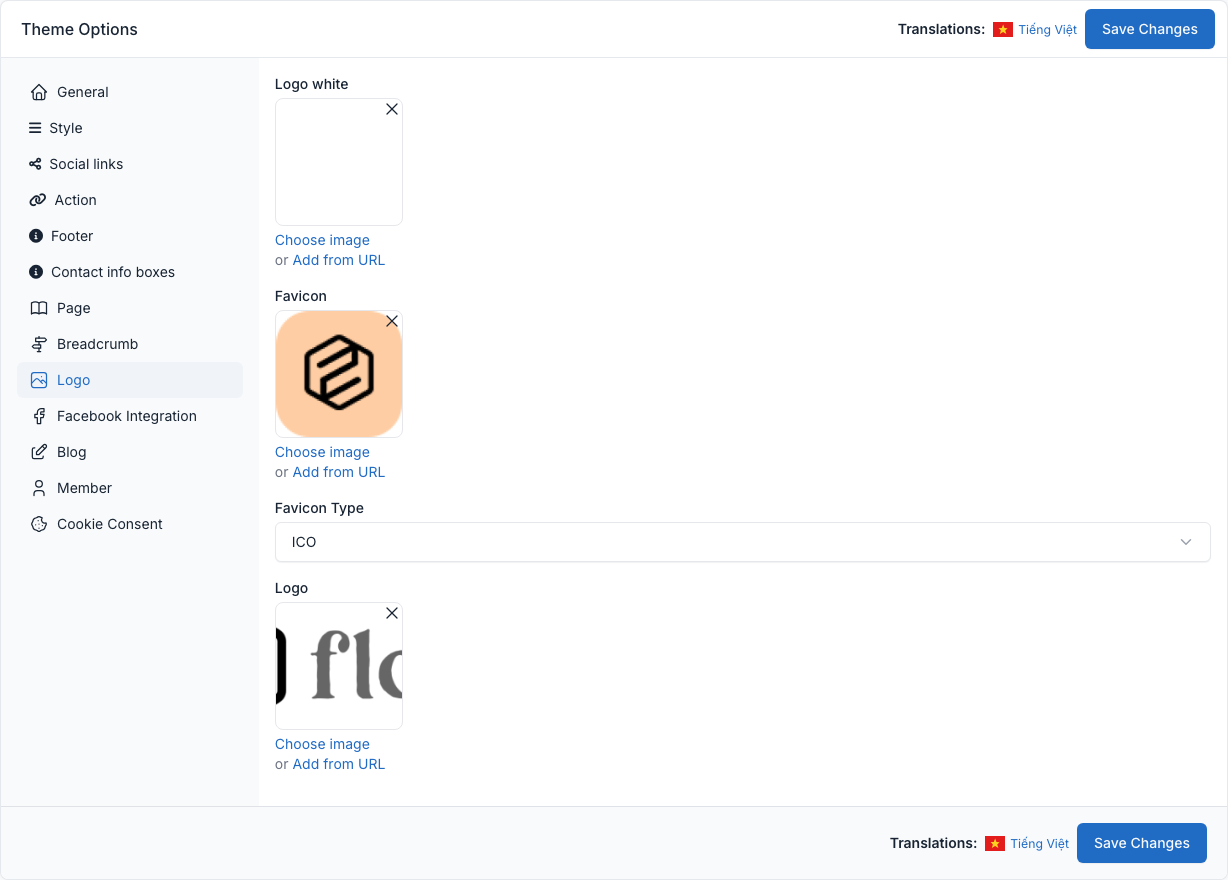Viewport: 1228px width, 880px height.
Task: Select the Footer section
Action: 130,236
